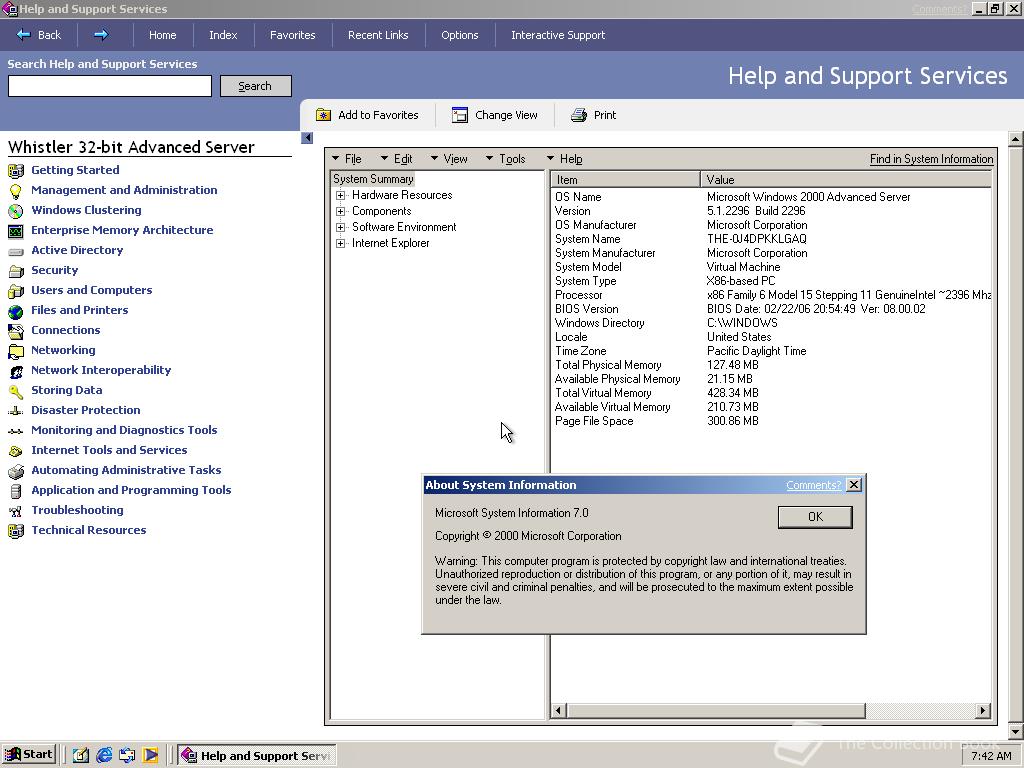Open the Troubleshooting topic link
The image size is (1024, 768).
(x=77, y=510)
